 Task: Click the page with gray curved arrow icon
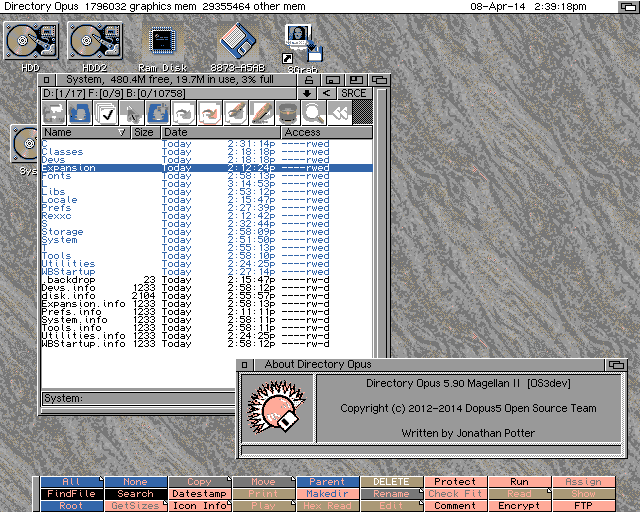coord(184,113)
